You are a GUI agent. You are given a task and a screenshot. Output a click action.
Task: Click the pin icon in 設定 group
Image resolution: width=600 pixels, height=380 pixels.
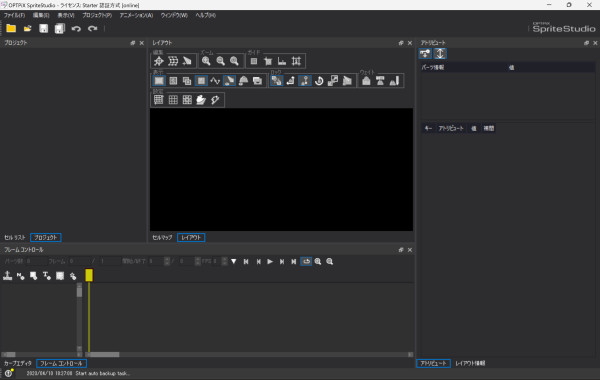coord(215,100)
